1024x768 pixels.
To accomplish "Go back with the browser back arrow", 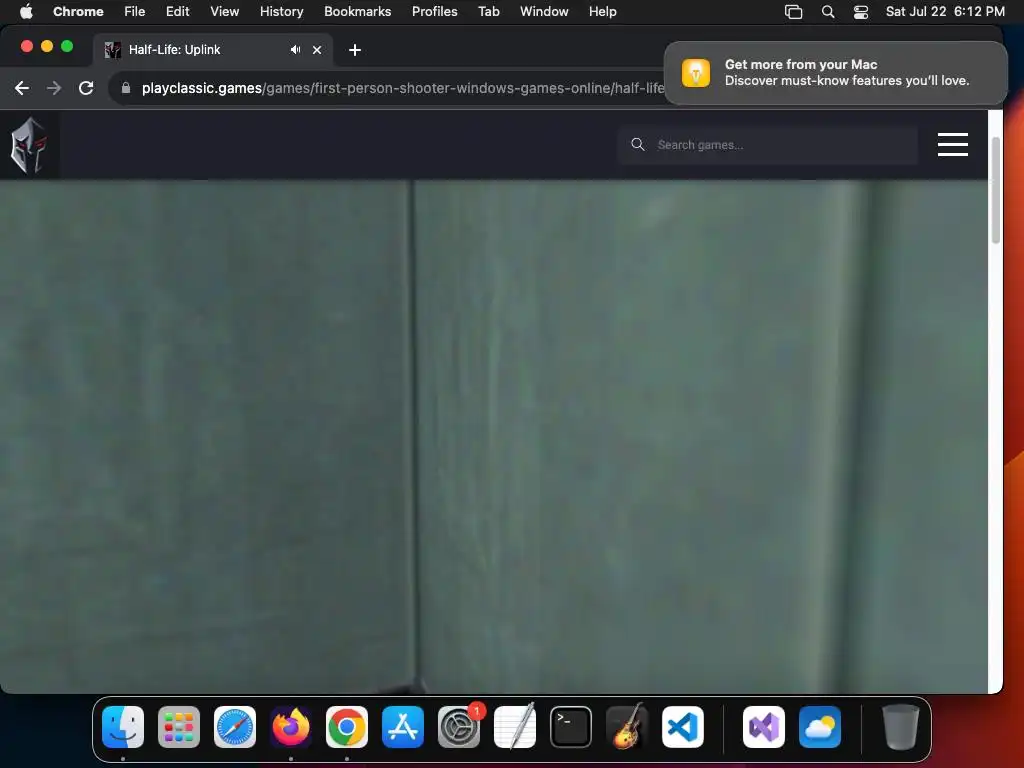I will point(22,88).
